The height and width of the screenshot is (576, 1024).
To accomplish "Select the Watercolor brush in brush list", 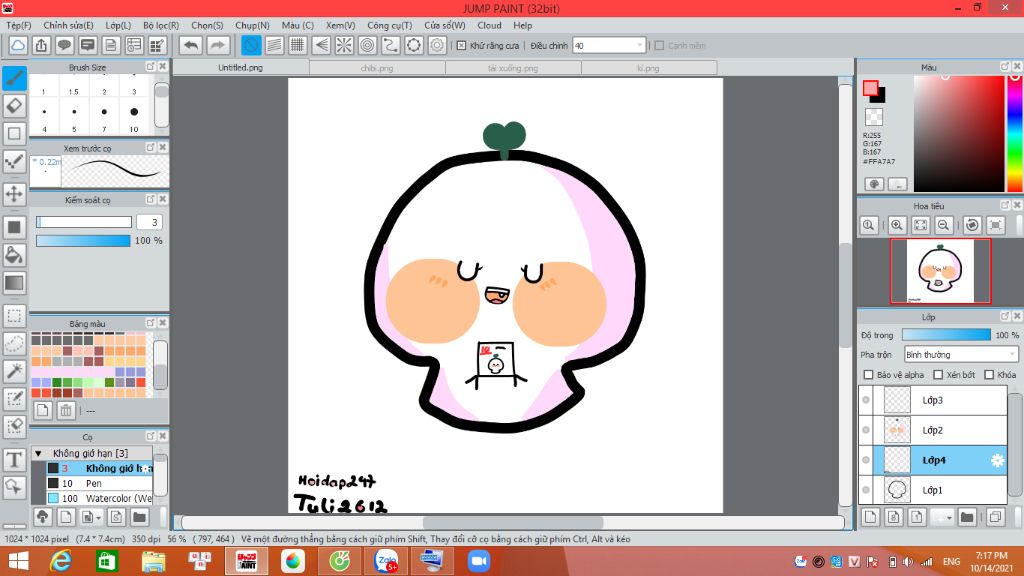I will tap(99, 498).
